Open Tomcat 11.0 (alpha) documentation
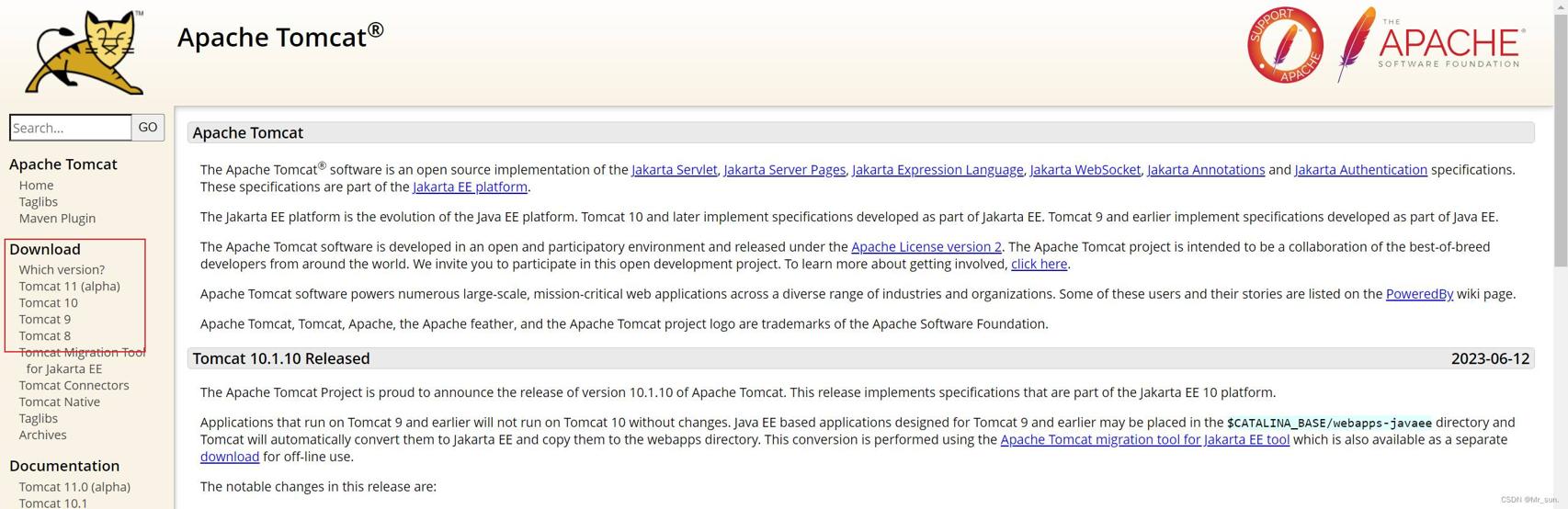This screenshot has width=1568, height=509. [x=74, y=487]
